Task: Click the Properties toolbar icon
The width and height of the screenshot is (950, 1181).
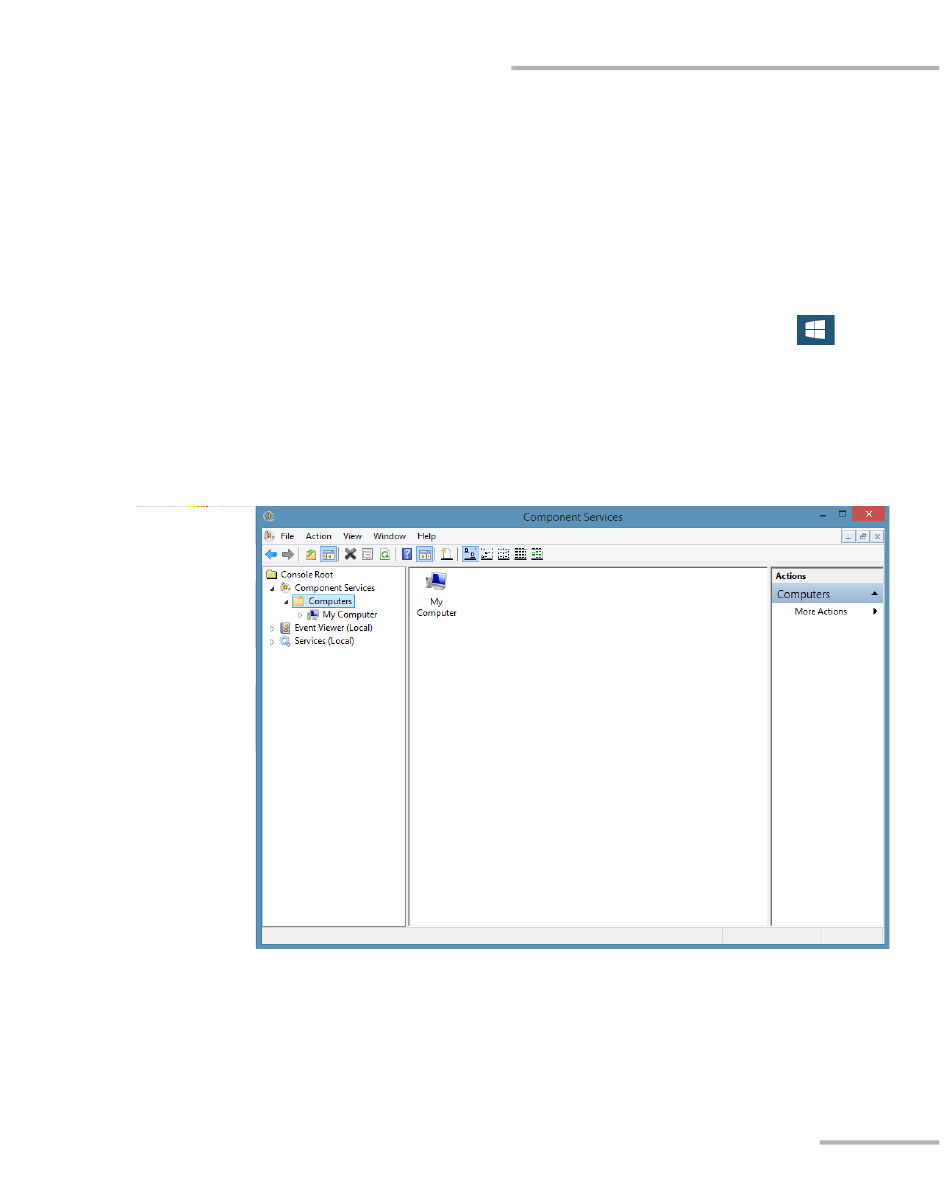Action: point(368,554)
